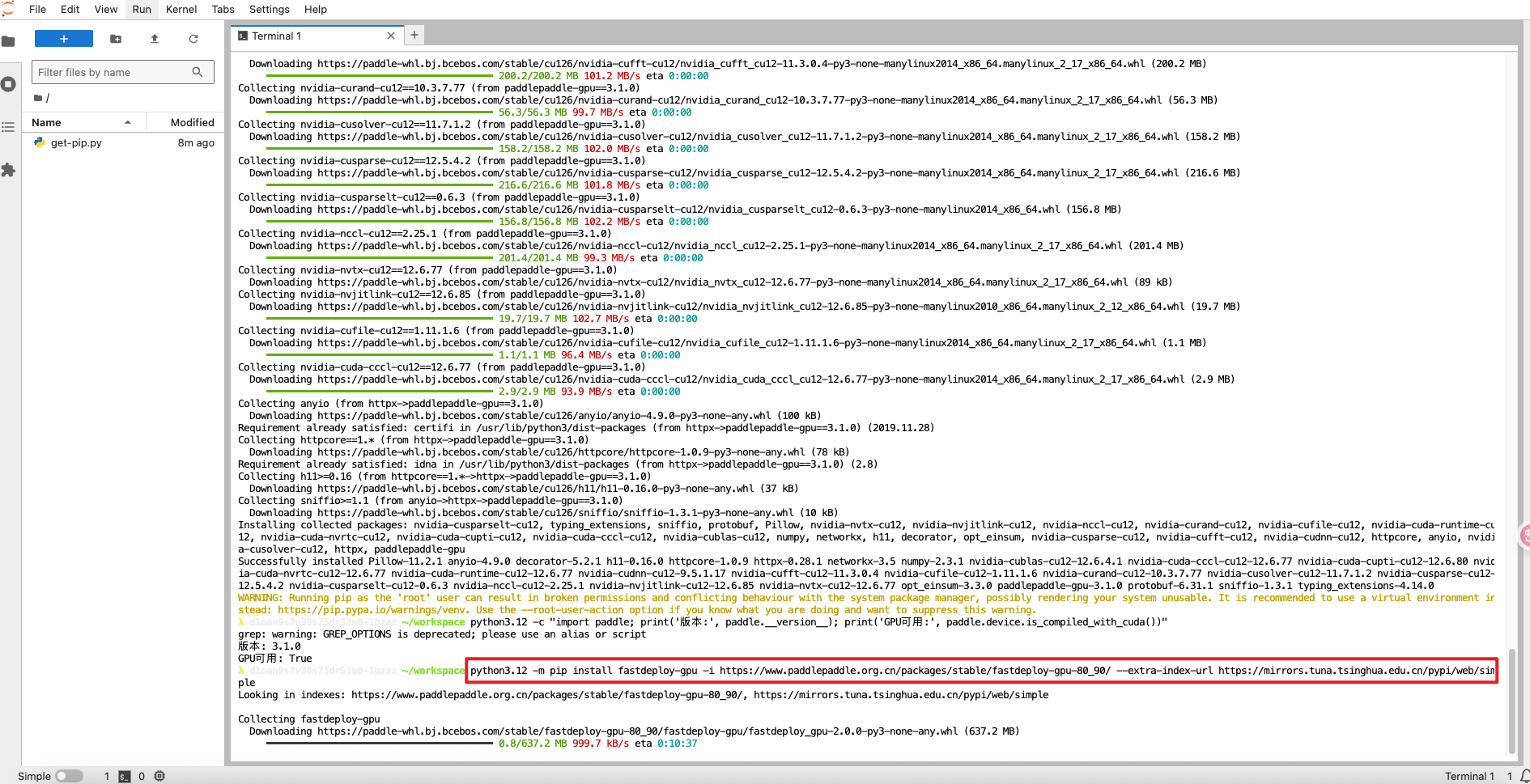Click the orange pip root WARNING line

point(865,604)
